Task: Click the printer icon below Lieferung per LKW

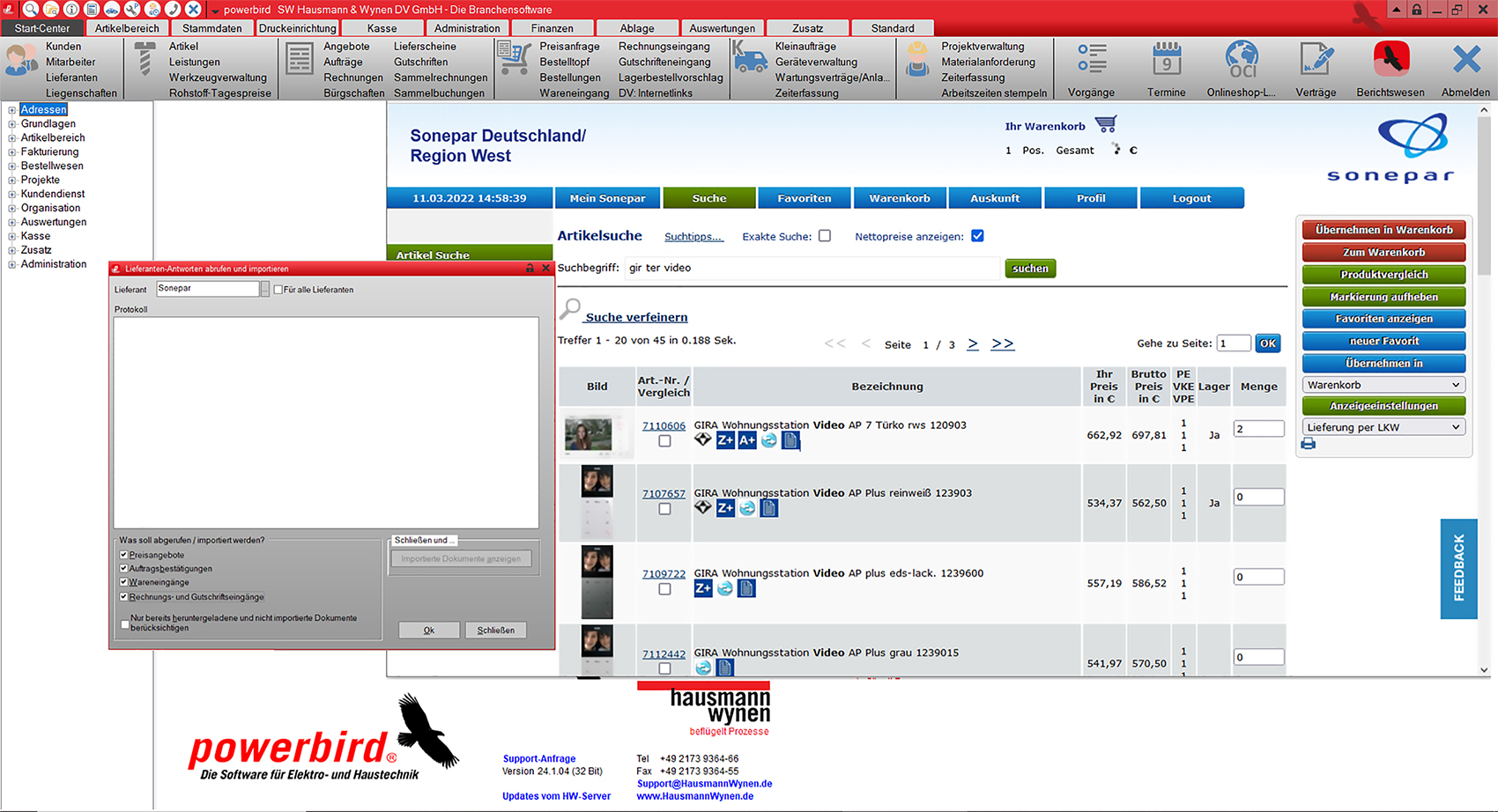Action: (1309, 444)
